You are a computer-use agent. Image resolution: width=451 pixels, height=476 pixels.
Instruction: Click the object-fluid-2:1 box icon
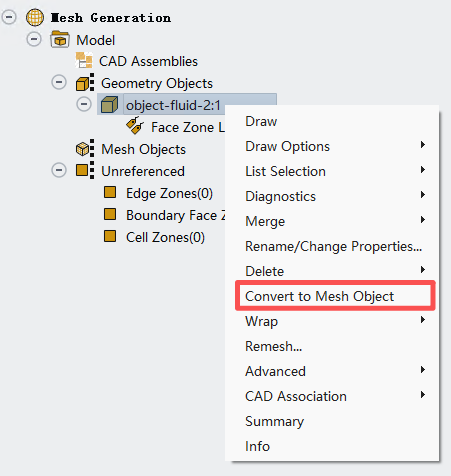(109, 105)
